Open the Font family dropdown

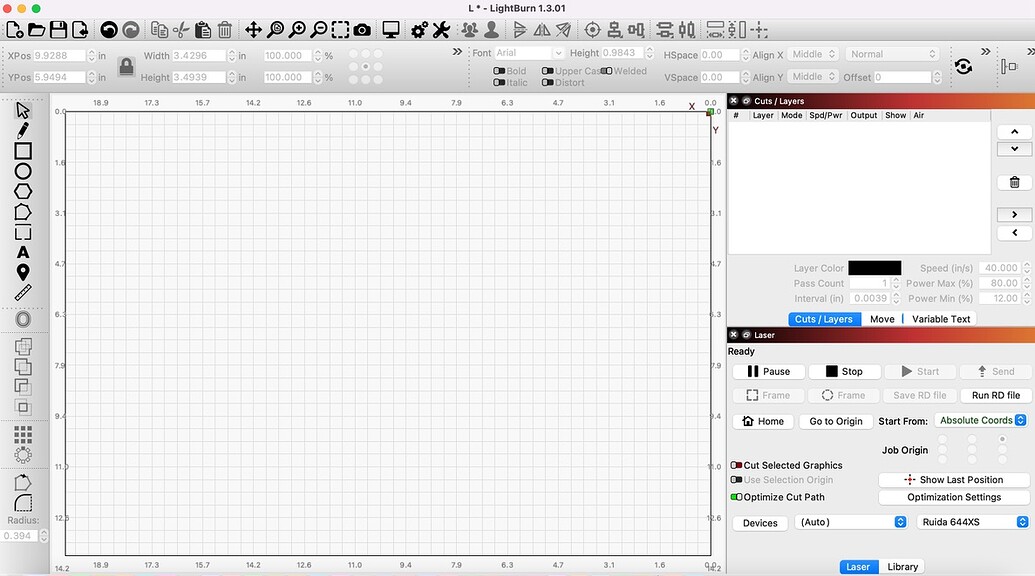coord(528,53)
